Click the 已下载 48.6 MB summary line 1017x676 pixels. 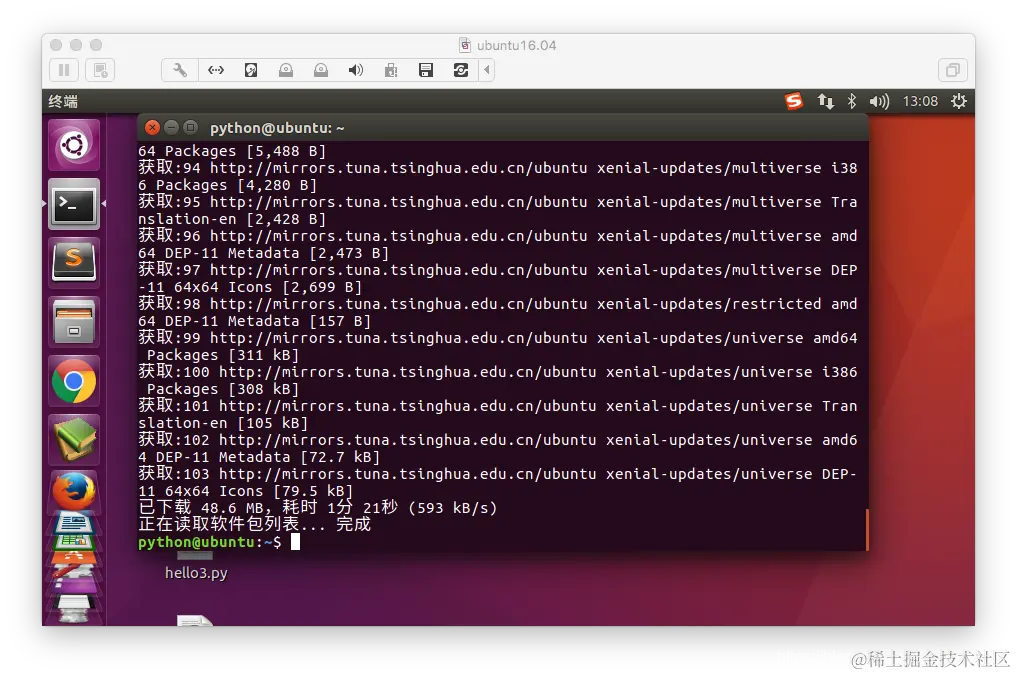point(318,507)
